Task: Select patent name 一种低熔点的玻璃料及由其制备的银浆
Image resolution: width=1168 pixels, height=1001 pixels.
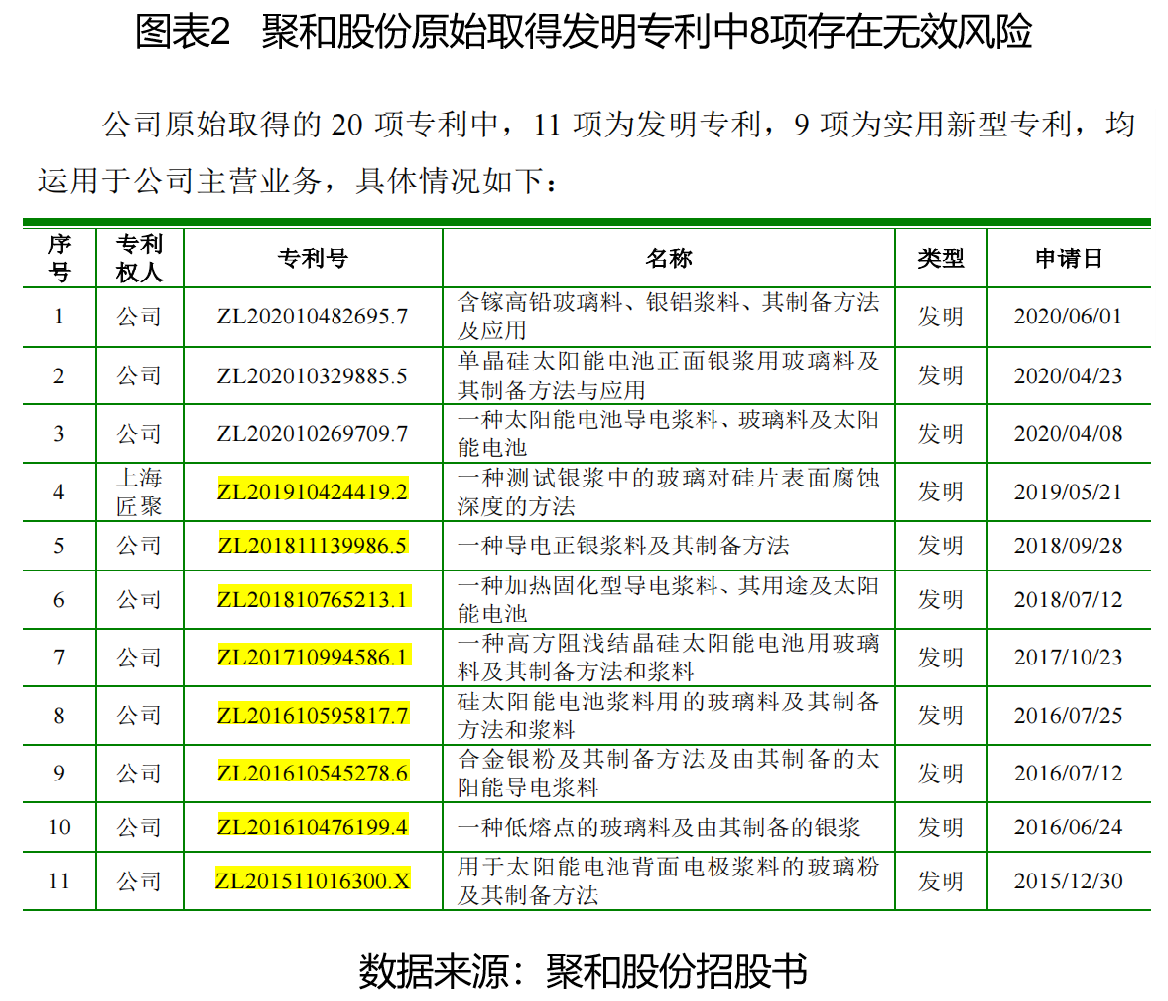Action: pos(658,827)
